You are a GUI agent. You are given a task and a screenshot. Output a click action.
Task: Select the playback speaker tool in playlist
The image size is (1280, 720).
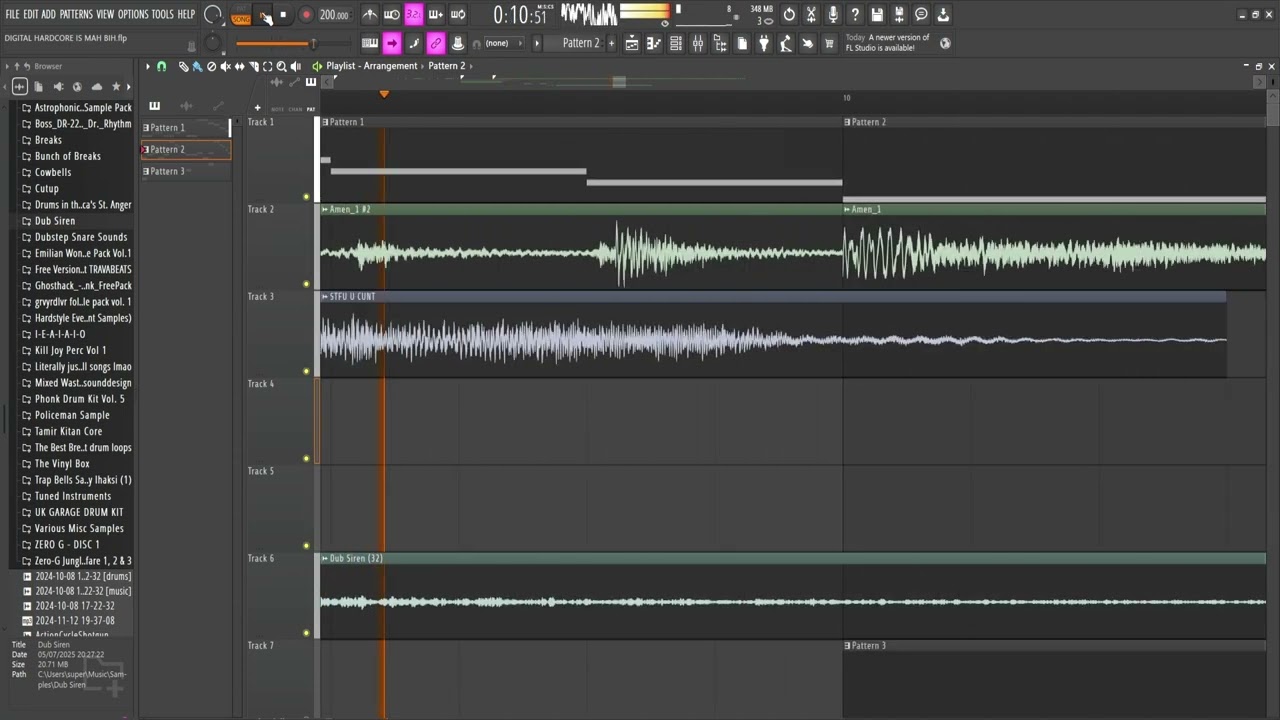(x=295, y=66)
